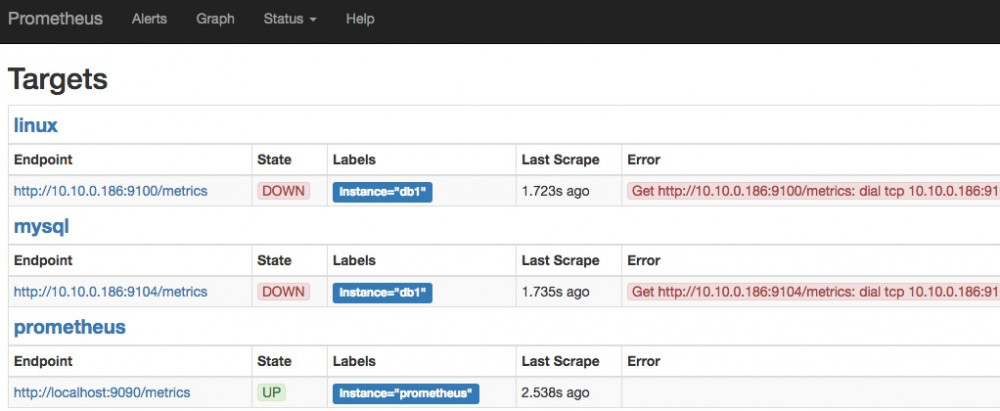Open endpoint 10.0.0.186:9104 metrics link

pyautogui.click(x=110, y=292)
